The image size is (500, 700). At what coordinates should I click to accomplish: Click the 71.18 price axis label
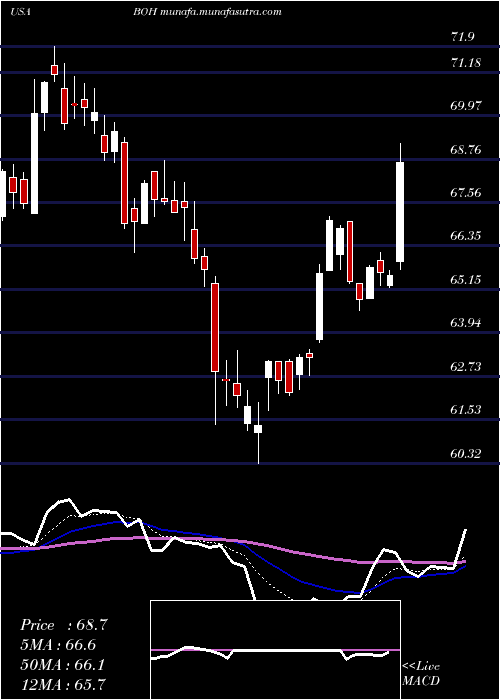[466, 63]
